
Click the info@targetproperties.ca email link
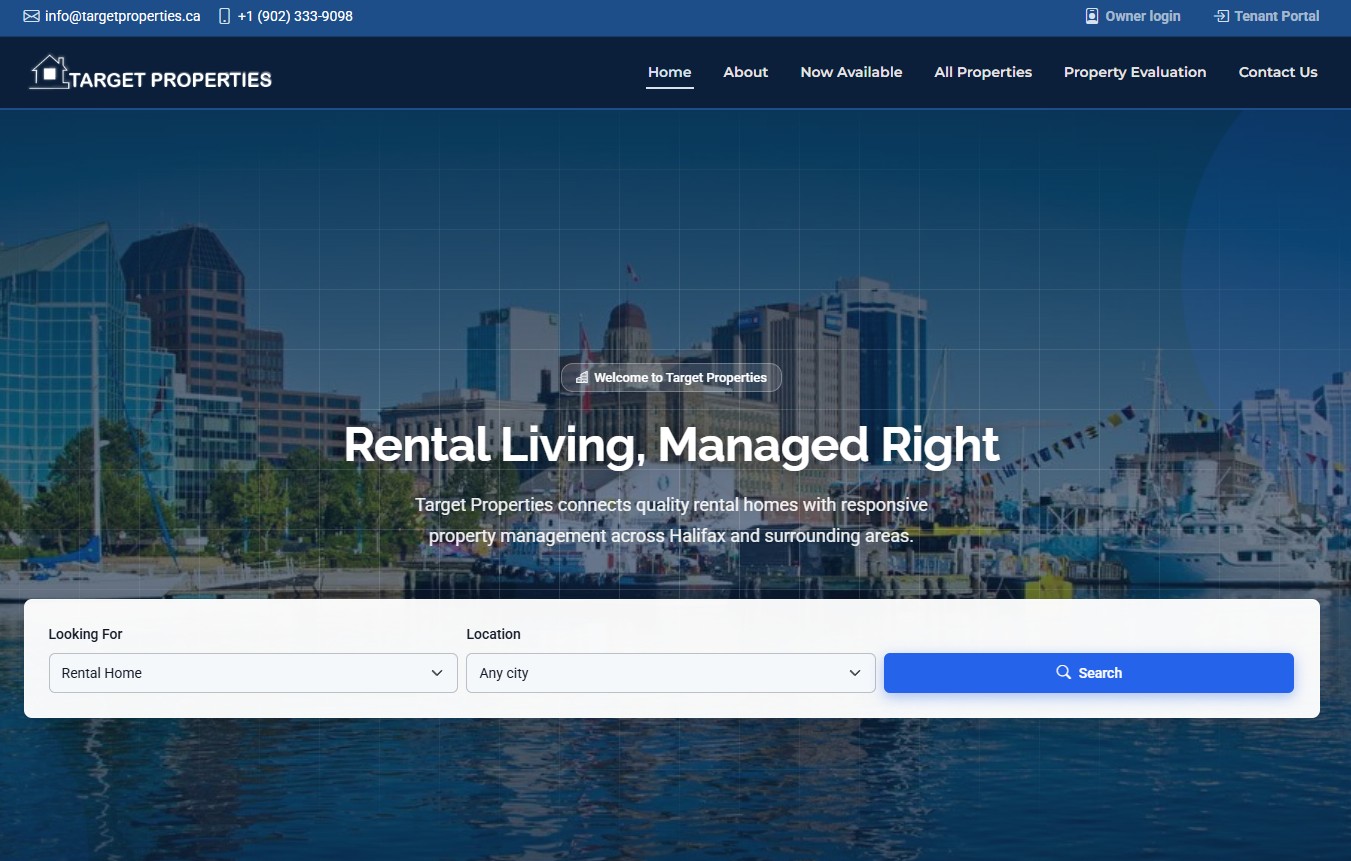point(122,17)
